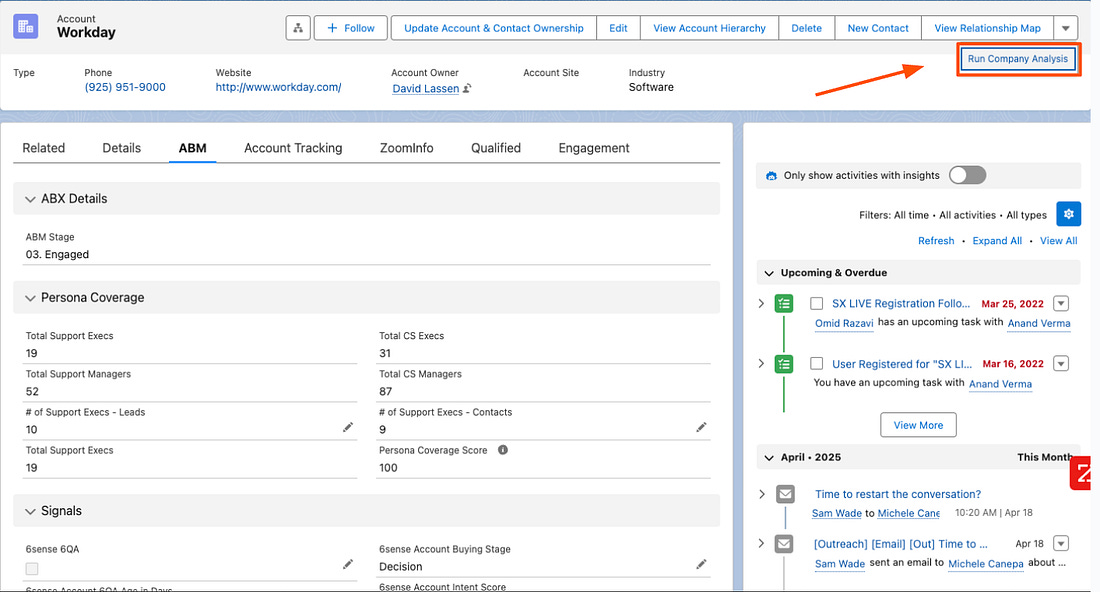
Task: Edit the 6sense Account Buying Stage pencil
Action: 701,564
